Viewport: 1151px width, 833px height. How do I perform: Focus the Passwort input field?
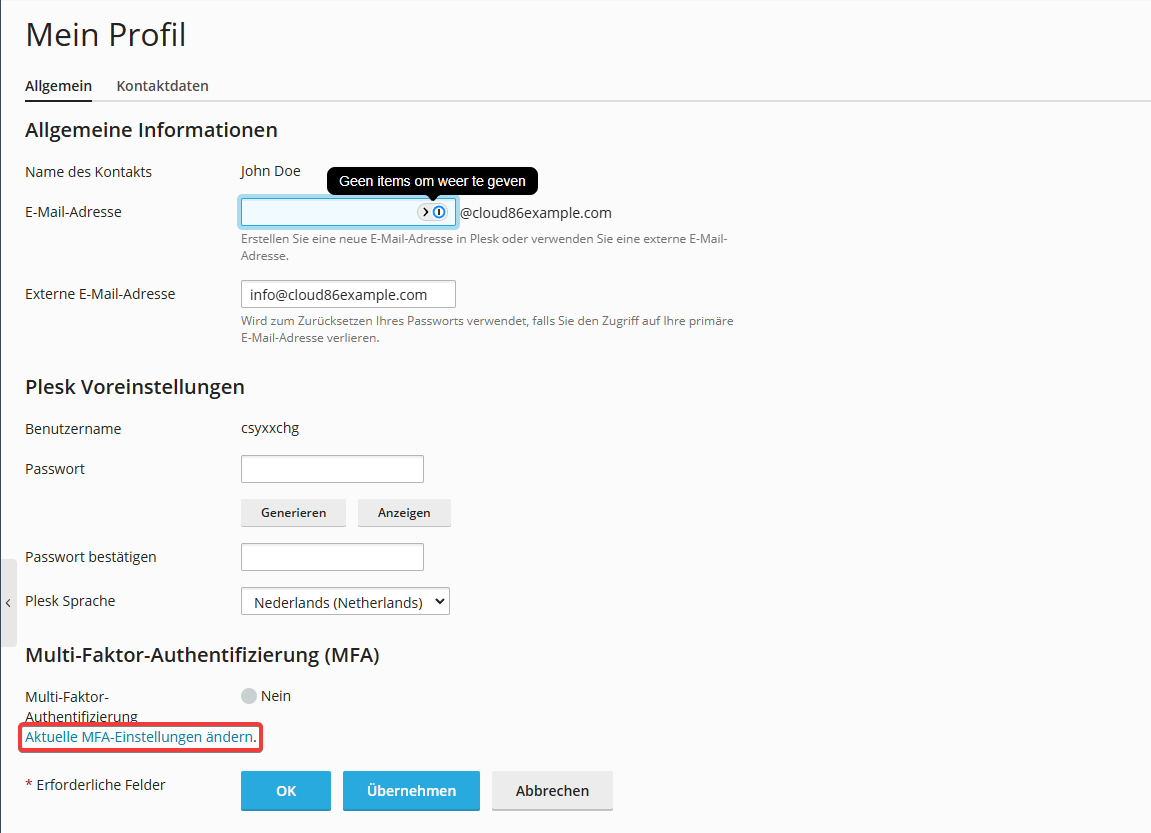tap(332, 469)
